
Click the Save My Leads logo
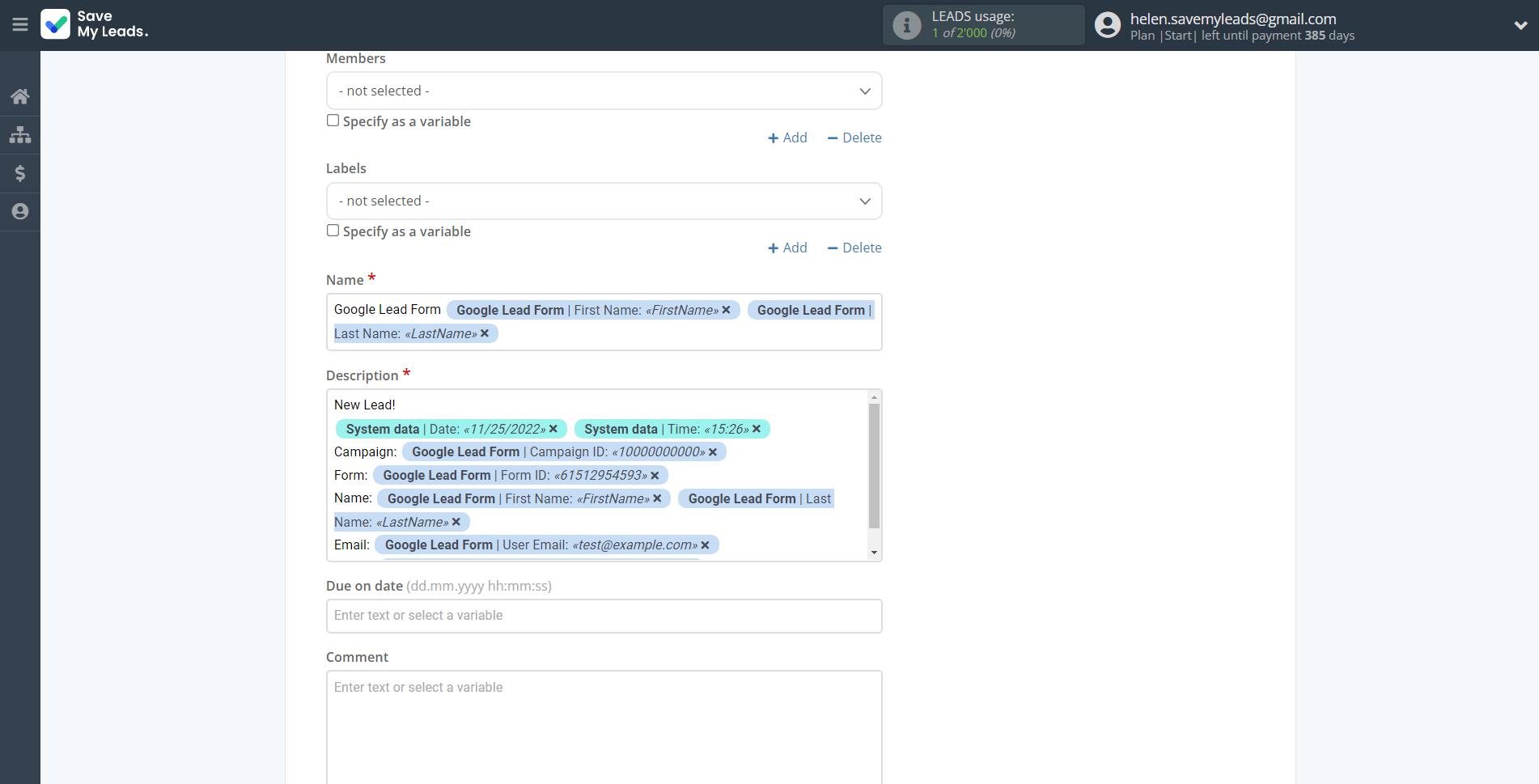click(x=95, y=24)
